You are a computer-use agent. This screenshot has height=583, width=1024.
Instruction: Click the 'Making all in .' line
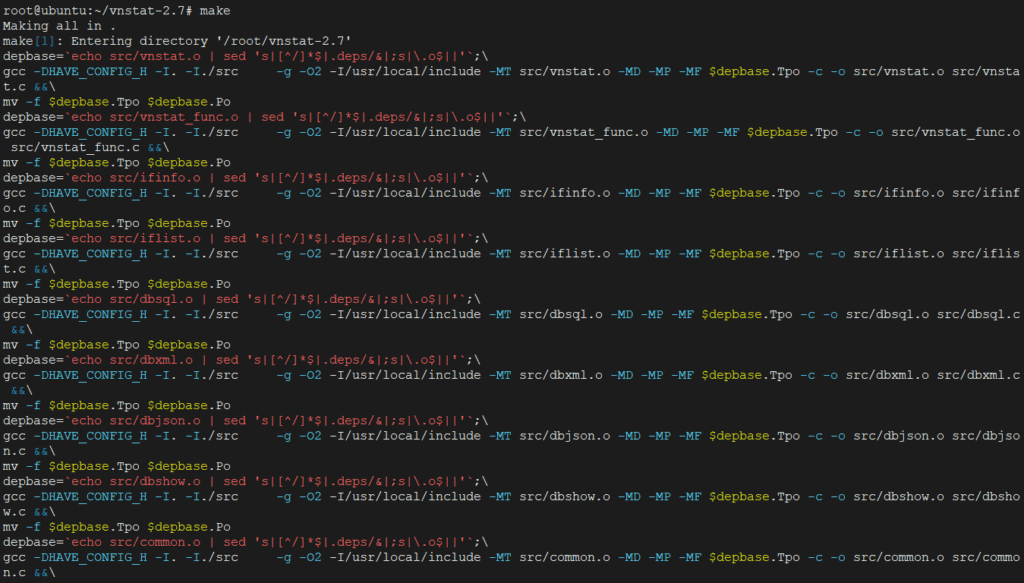tap(59, 26)
